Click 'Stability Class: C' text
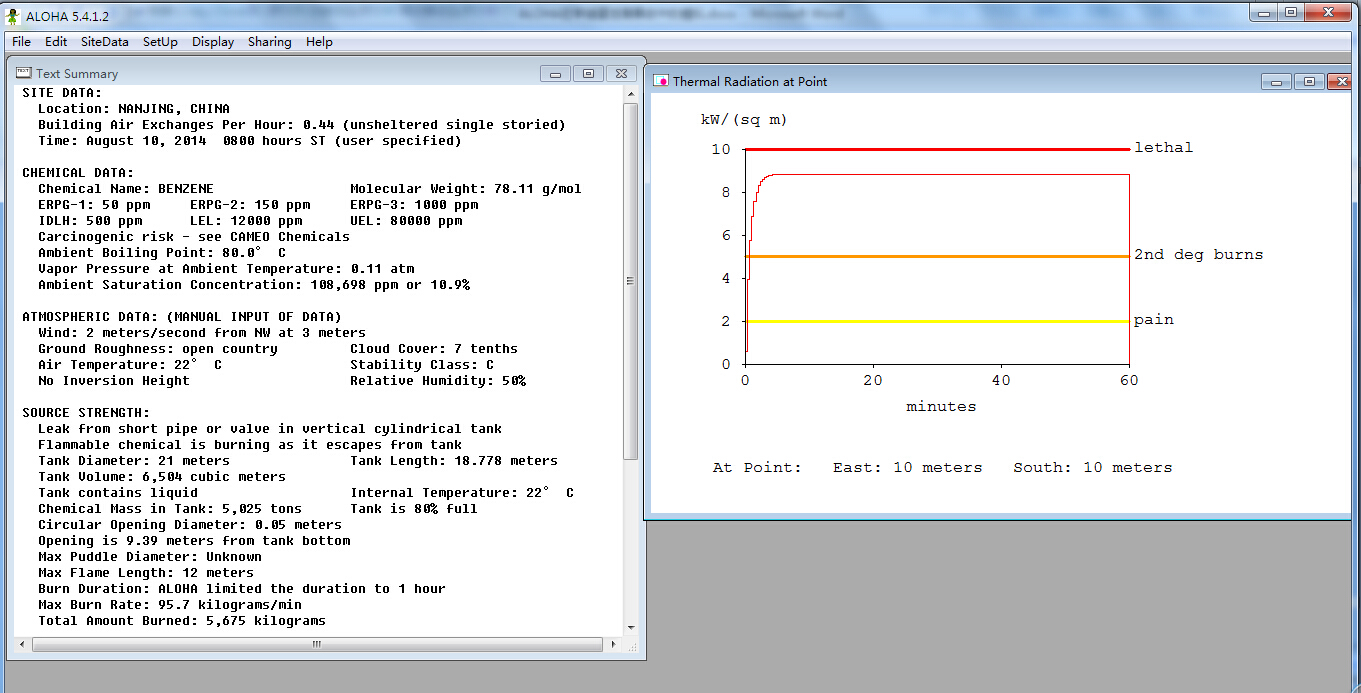1361x693 pixels. (x=422, y=365)
